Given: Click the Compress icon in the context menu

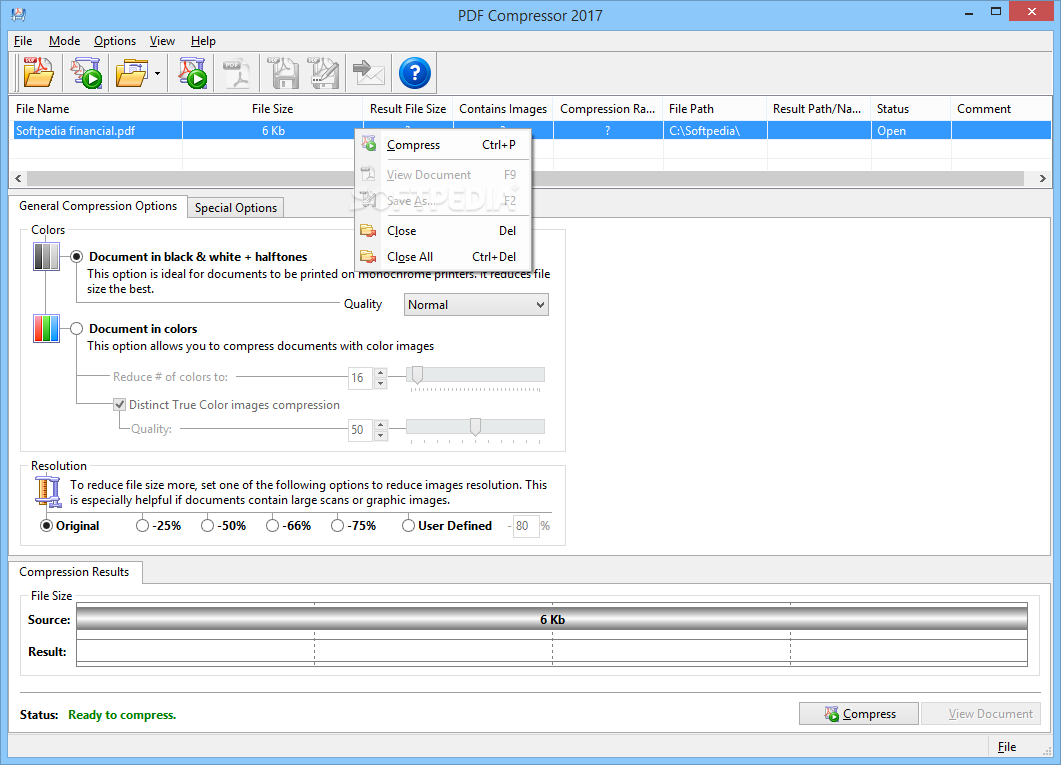Looking at the screenshot, I should pyautogui.click(x=369, y=144).
